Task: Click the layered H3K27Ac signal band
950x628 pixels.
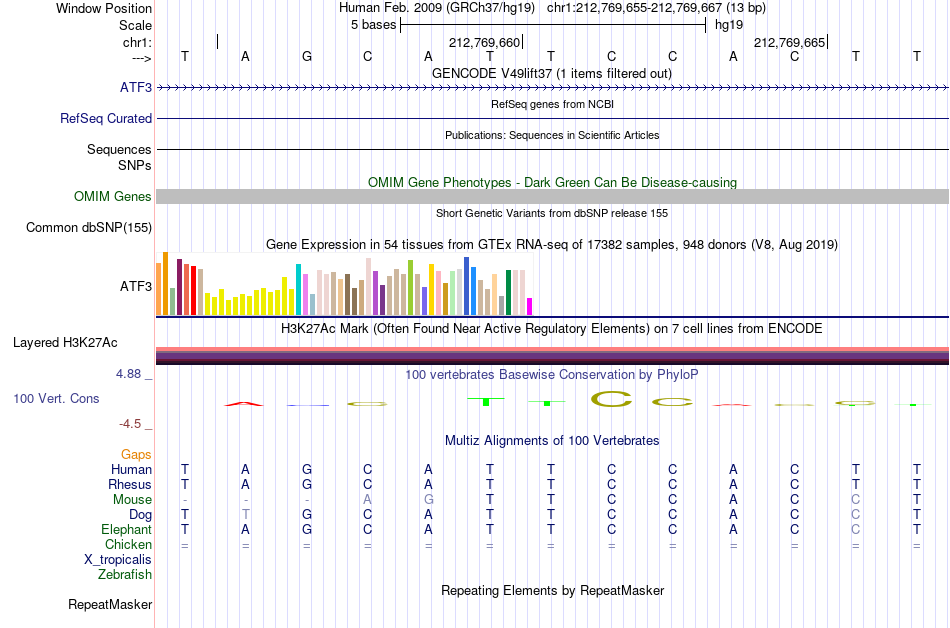Action: click(x=552, y=355)
